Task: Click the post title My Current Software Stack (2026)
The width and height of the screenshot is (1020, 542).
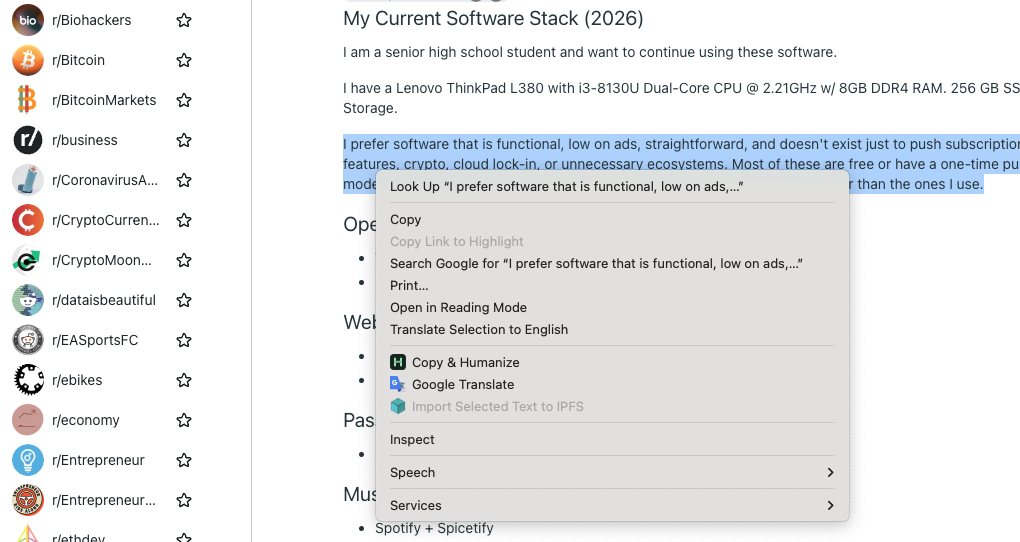Action: [x=493, y=18]
